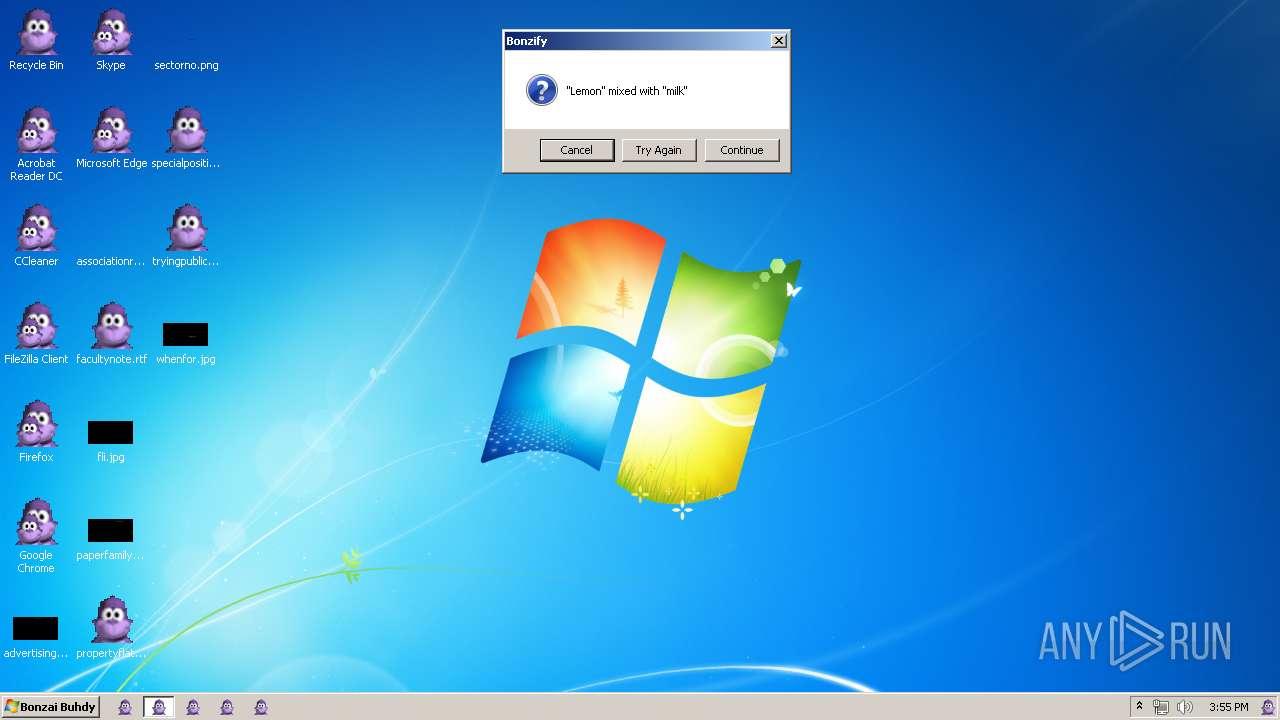Viewport: 1280px width, 720px height.
Task: Select the propertyflat... desktop file
Action: (x=111, y=629)
